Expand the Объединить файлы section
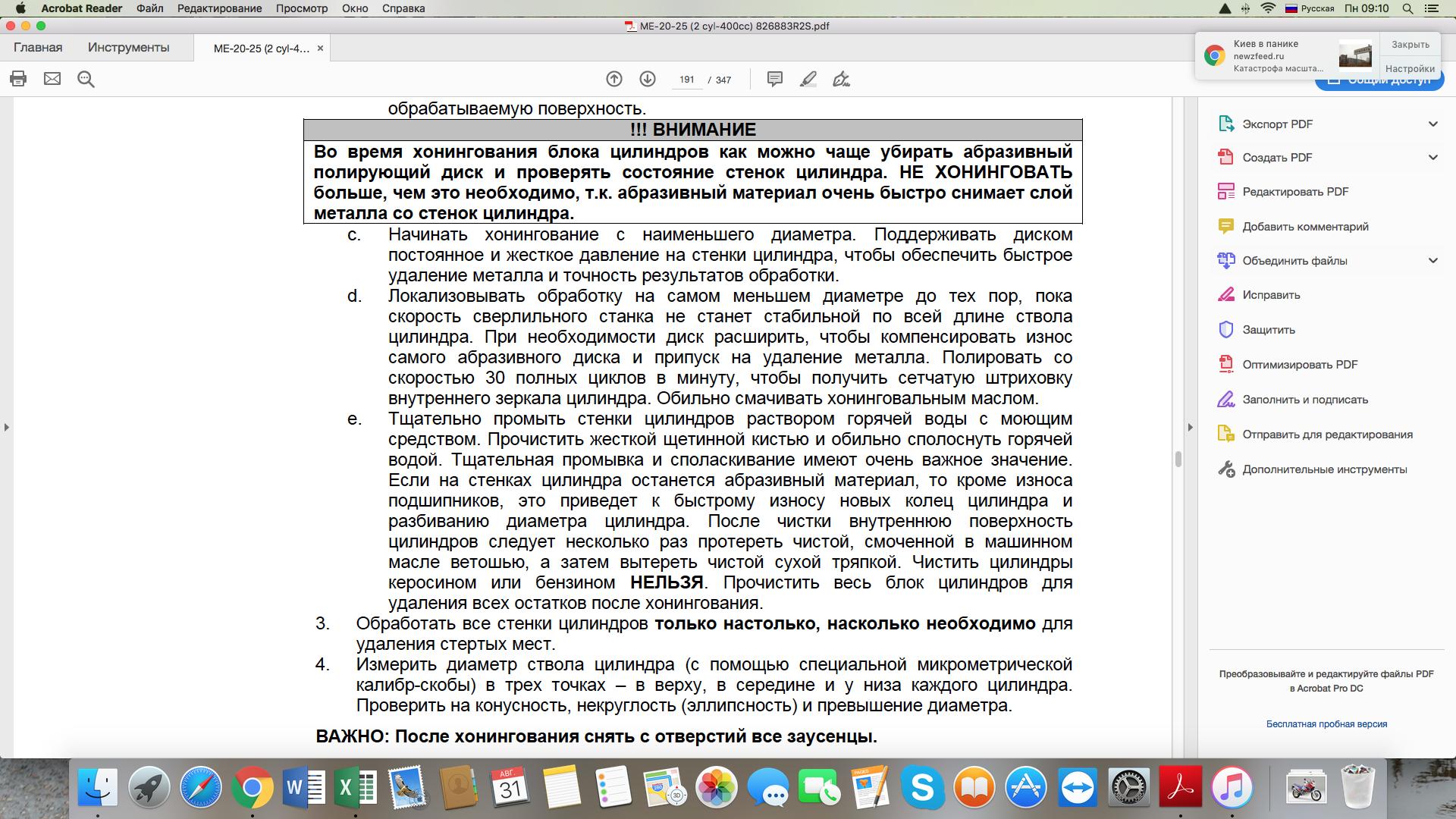The width and height of the screenshot is (1456, 819). [x=1432, y=261]
